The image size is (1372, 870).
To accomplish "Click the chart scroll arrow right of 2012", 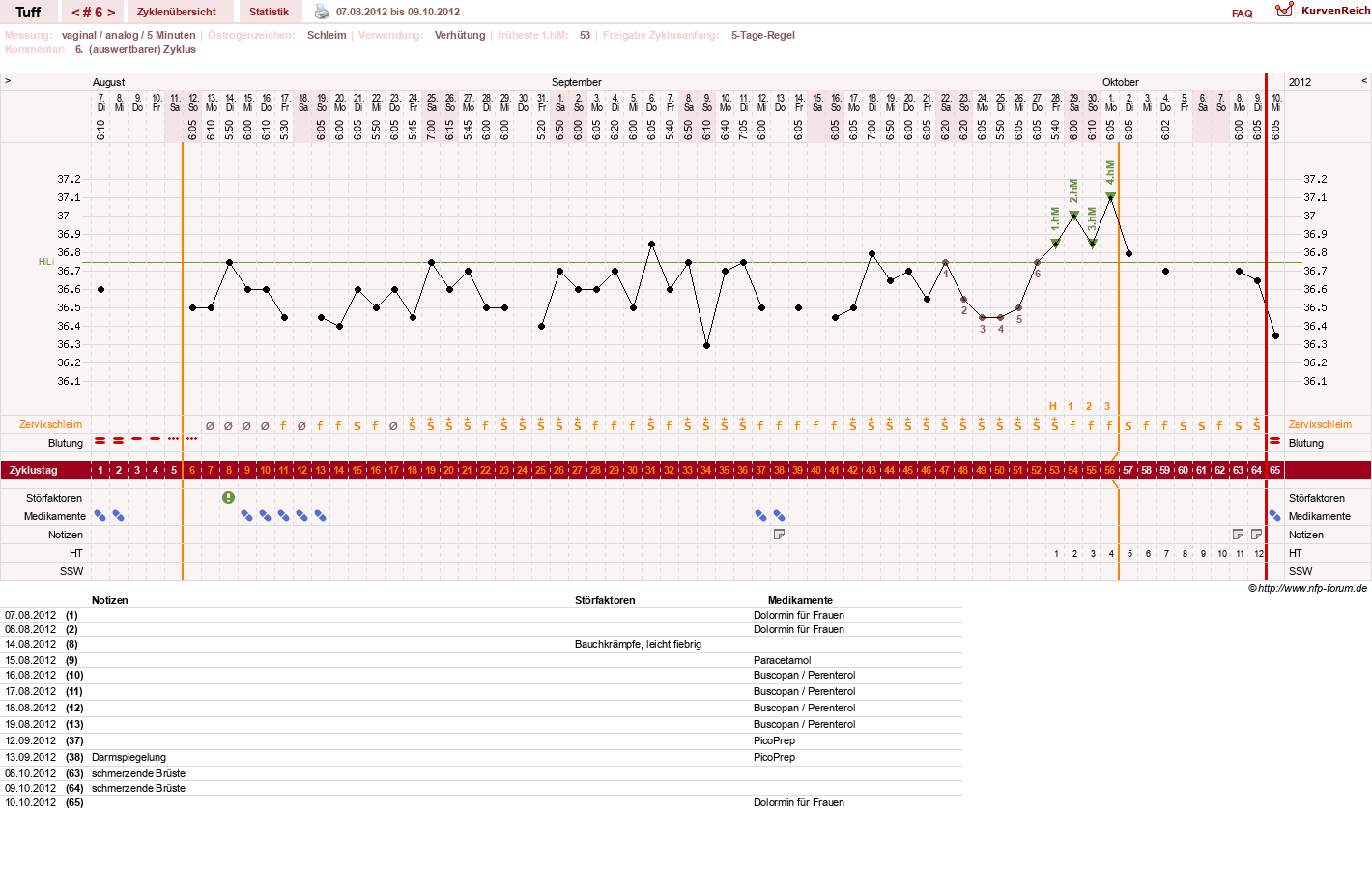I will point(1364,81).
